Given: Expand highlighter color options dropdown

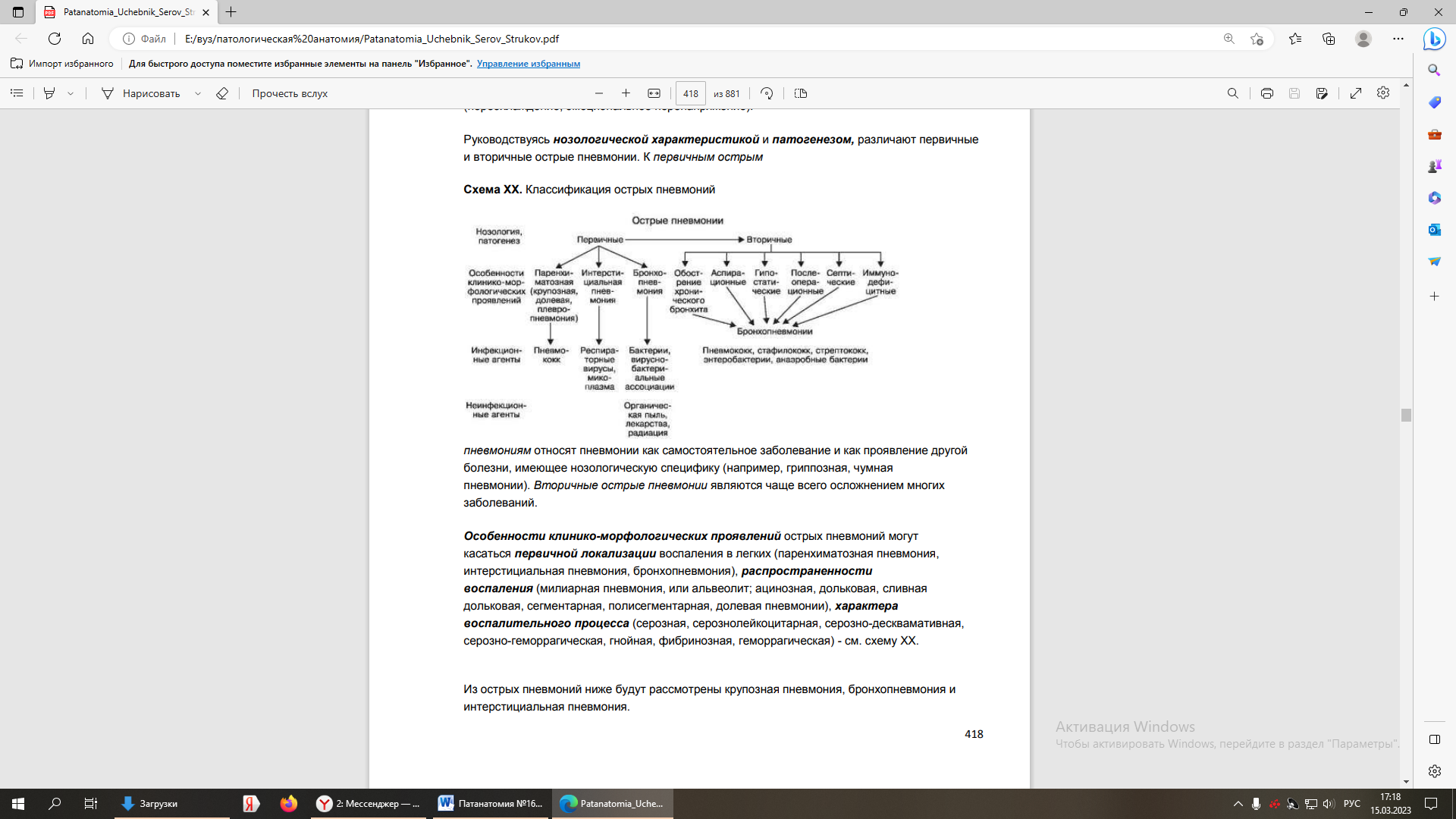Looking at the screenshot, I should (71, 93).
